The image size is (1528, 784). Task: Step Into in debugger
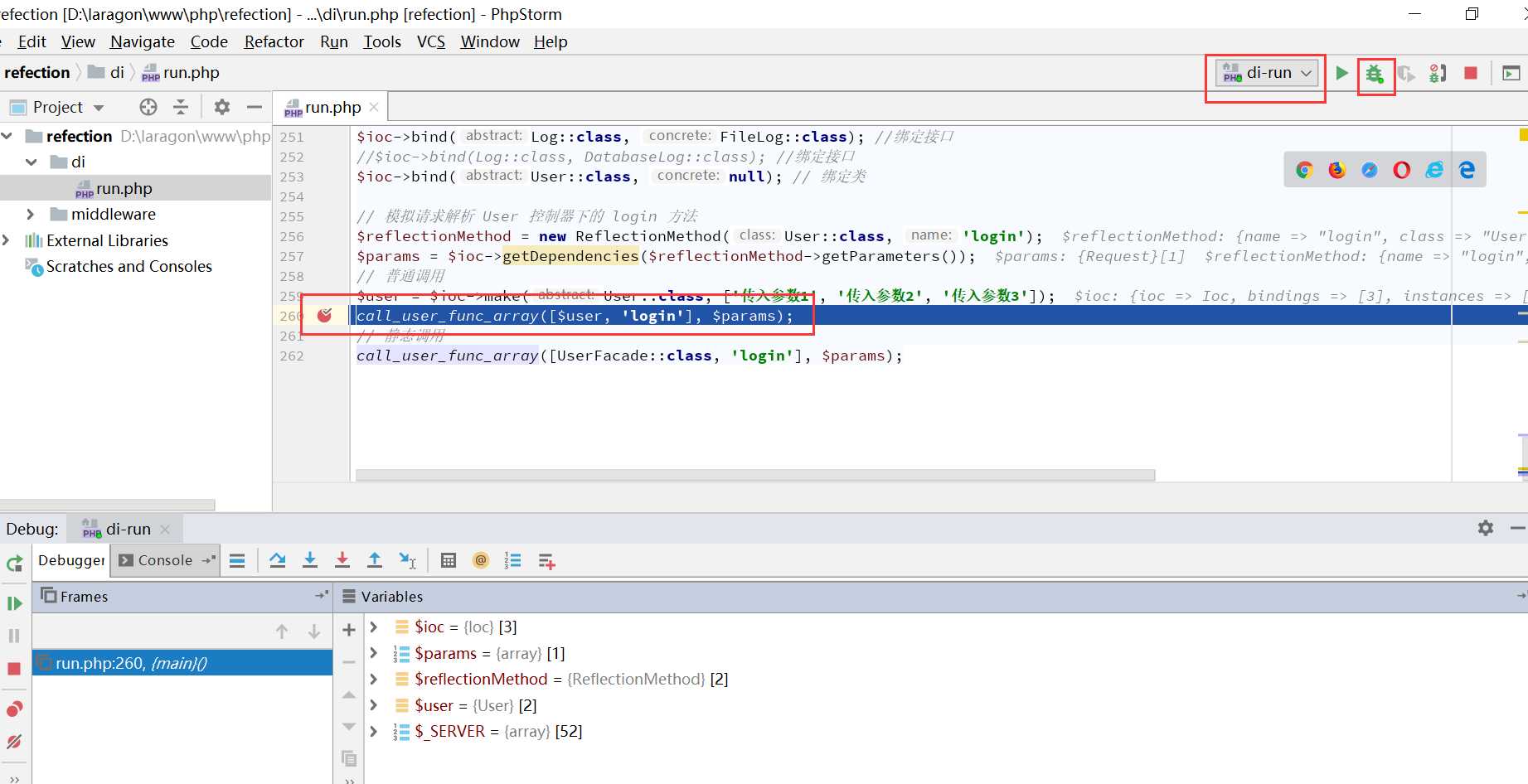[x=310, y=561]
